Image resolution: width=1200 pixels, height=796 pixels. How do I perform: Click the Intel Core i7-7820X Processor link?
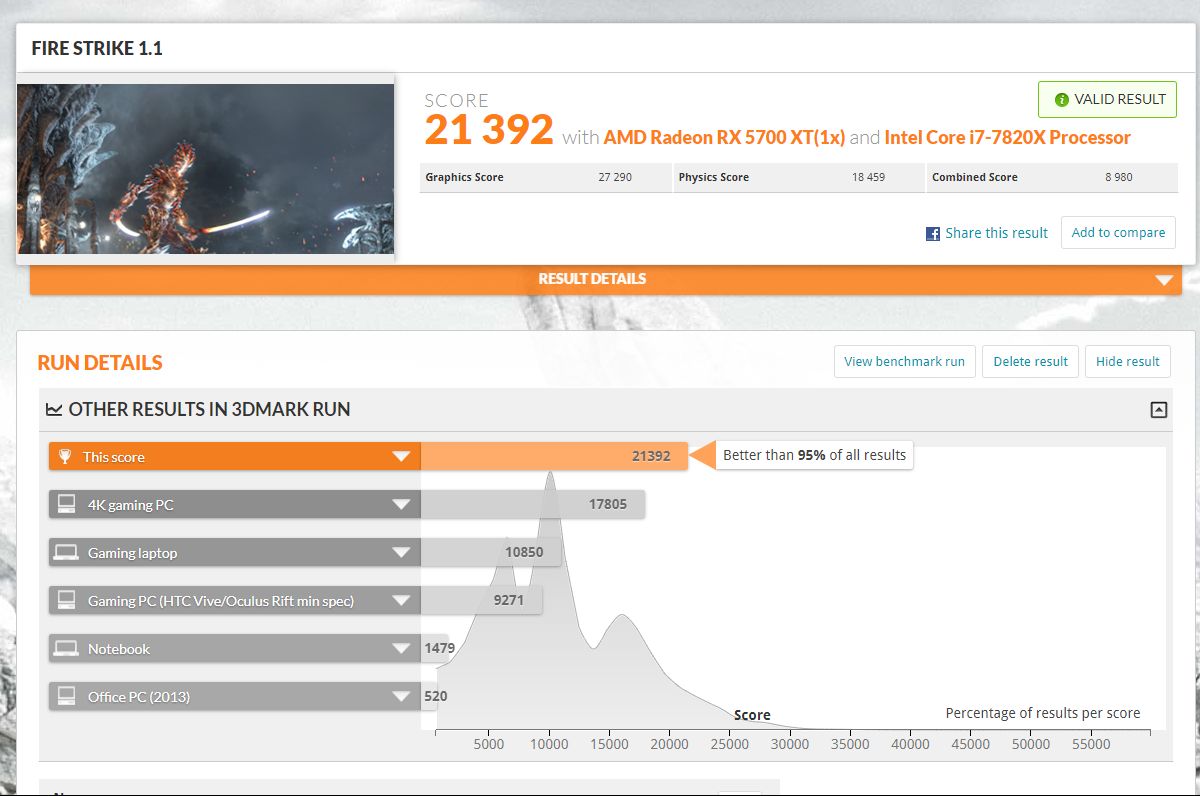[x=1008, y=138]
